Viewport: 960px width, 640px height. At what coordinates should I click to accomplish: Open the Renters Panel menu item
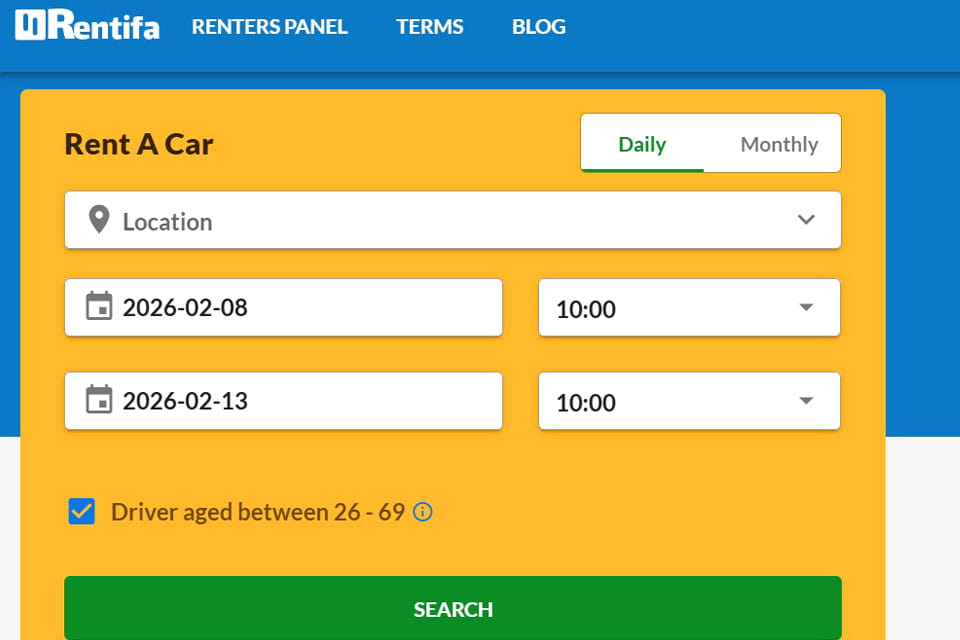pyautogui.click(x=269, y=27)
